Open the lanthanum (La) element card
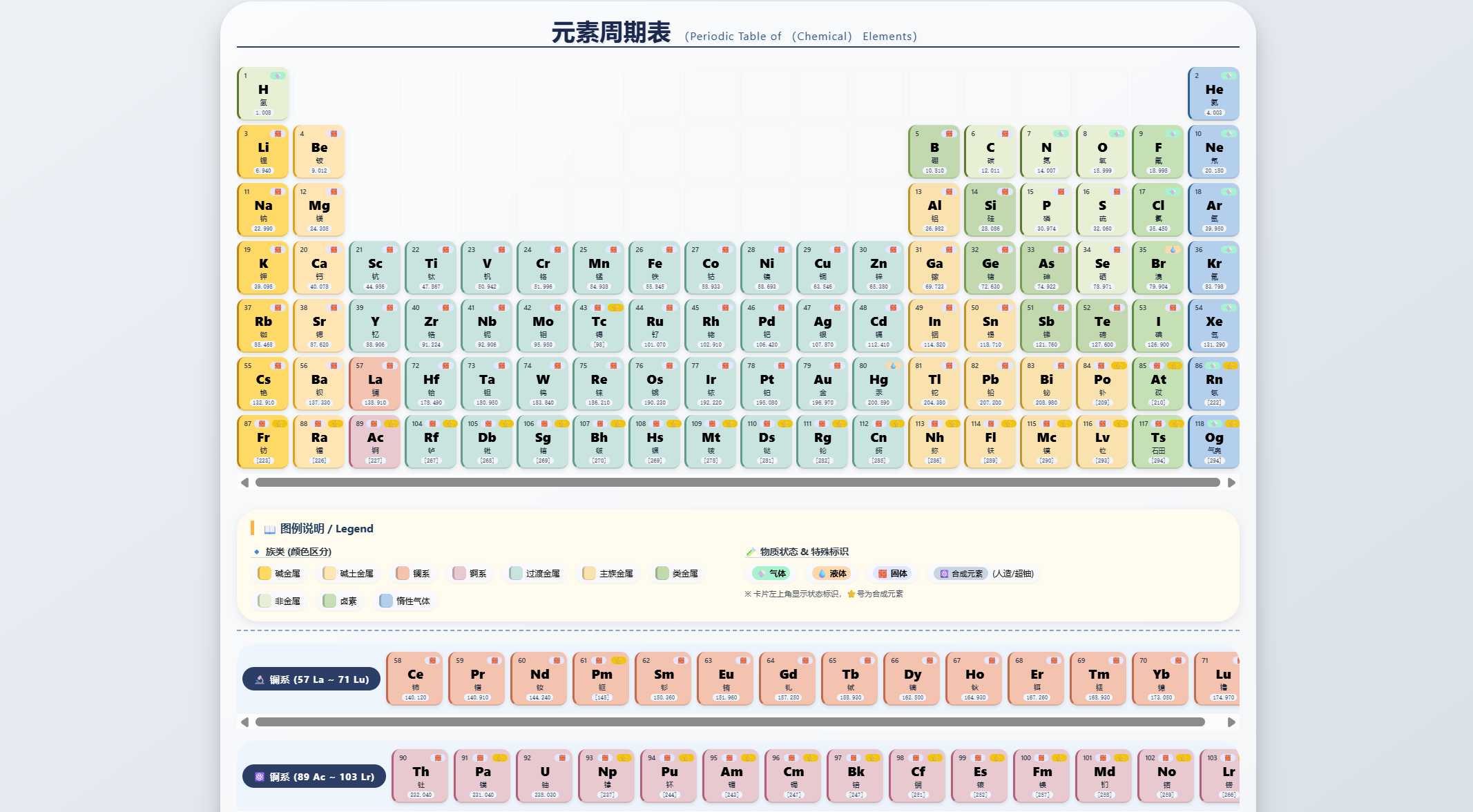This screenshot has width=1473, height=812. 375,384
